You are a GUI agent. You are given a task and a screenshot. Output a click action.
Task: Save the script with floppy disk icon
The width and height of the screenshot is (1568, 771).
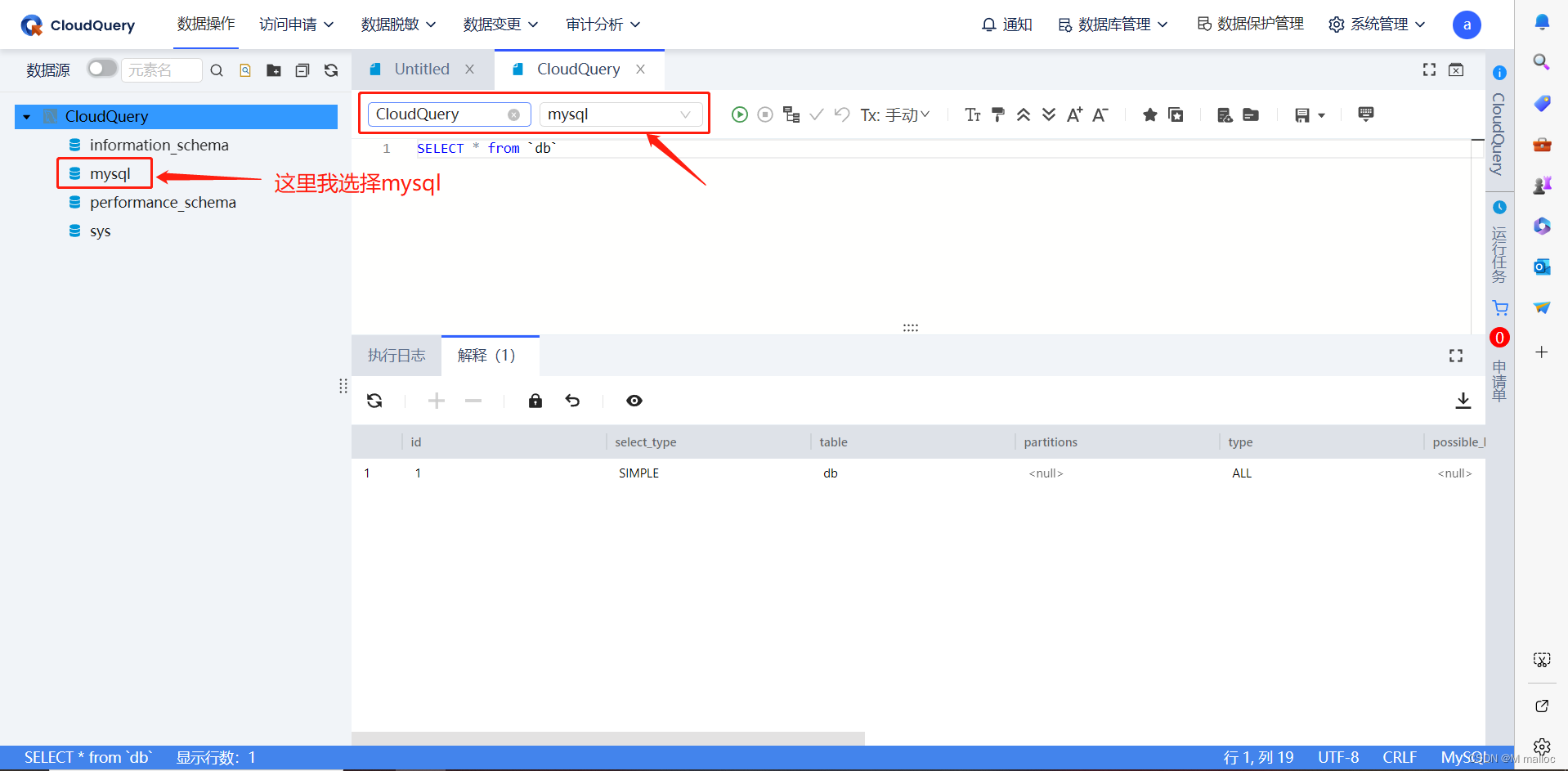coord(1302,115)
